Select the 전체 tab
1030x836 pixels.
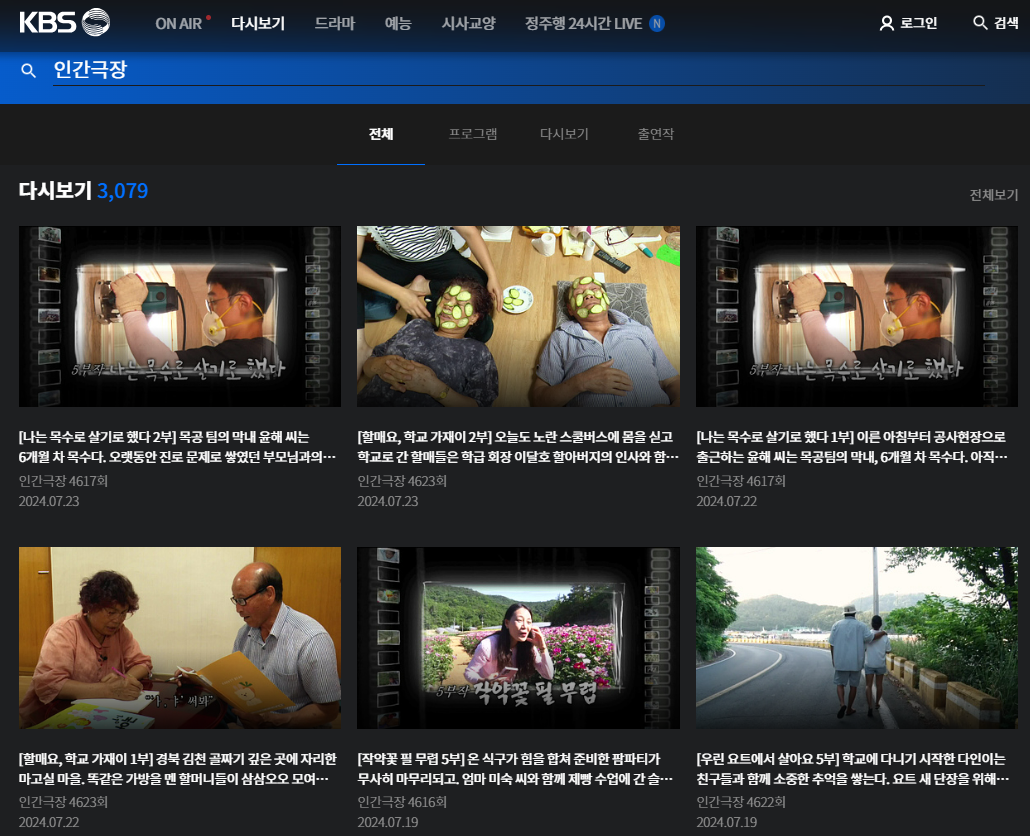[x=381, y=134]
